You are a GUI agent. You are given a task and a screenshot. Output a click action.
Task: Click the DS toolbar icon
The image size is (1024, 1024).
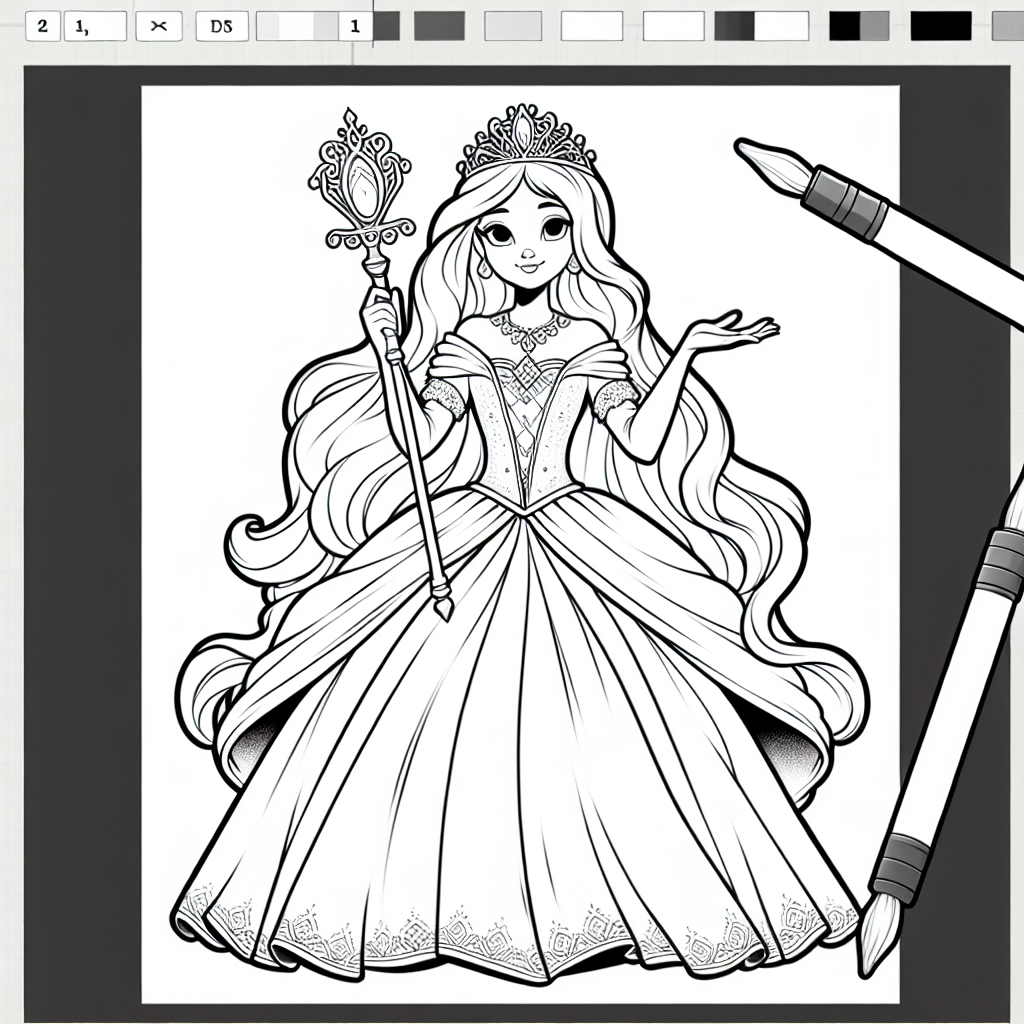222,26
